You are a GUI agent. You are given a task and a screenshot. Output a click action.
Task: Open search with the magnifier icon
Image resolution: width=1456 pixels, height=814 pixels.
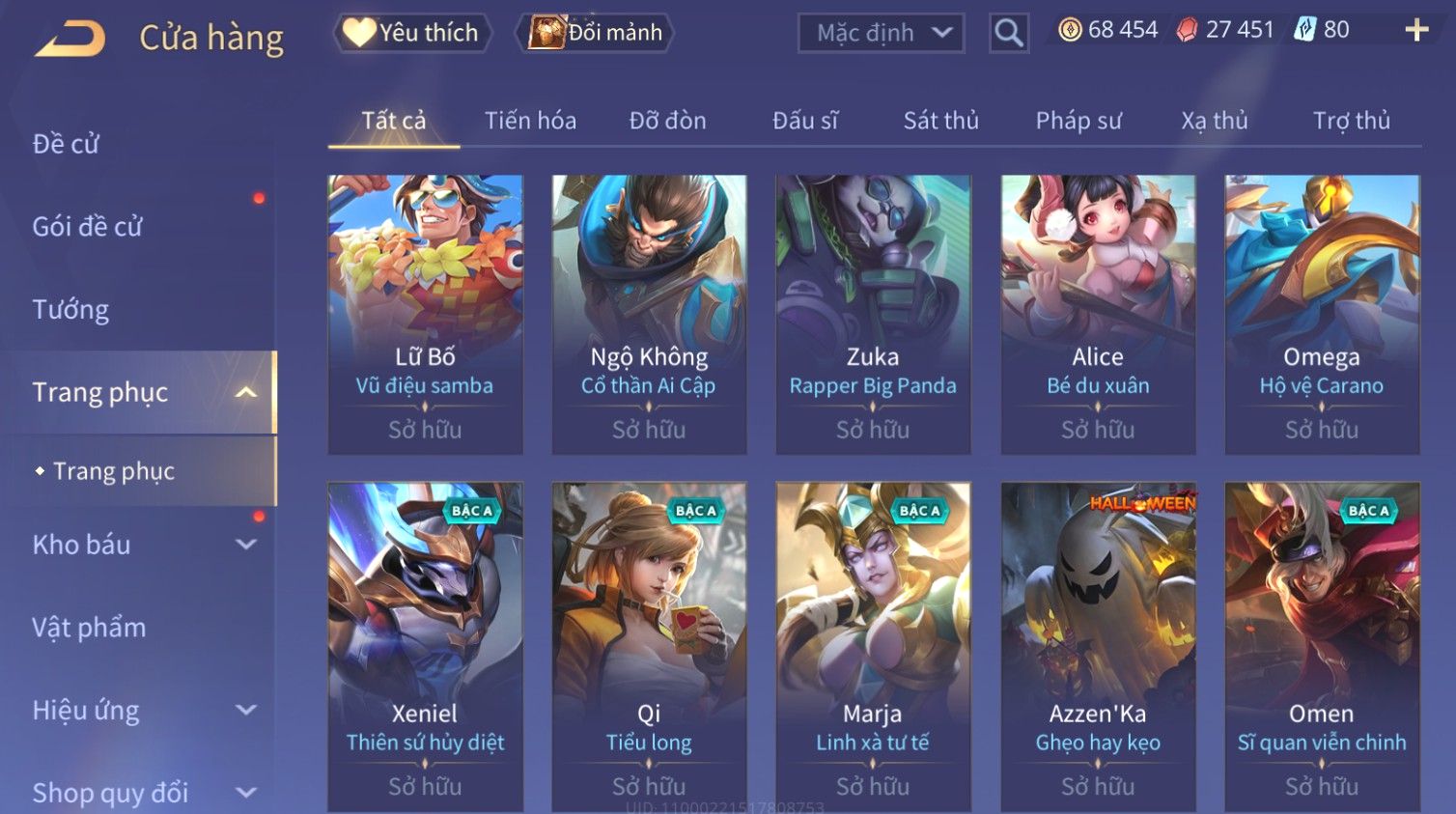click(1008, 34)
